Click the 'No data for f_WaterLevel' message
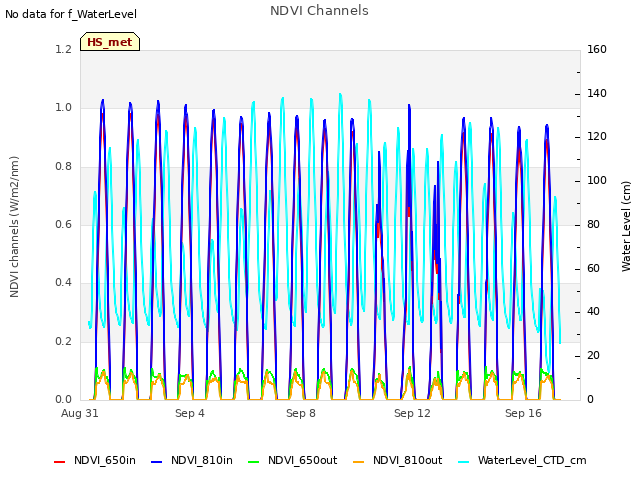Viewport: 640px width, 480px height. pyautogui.click(x=71, y=14)
